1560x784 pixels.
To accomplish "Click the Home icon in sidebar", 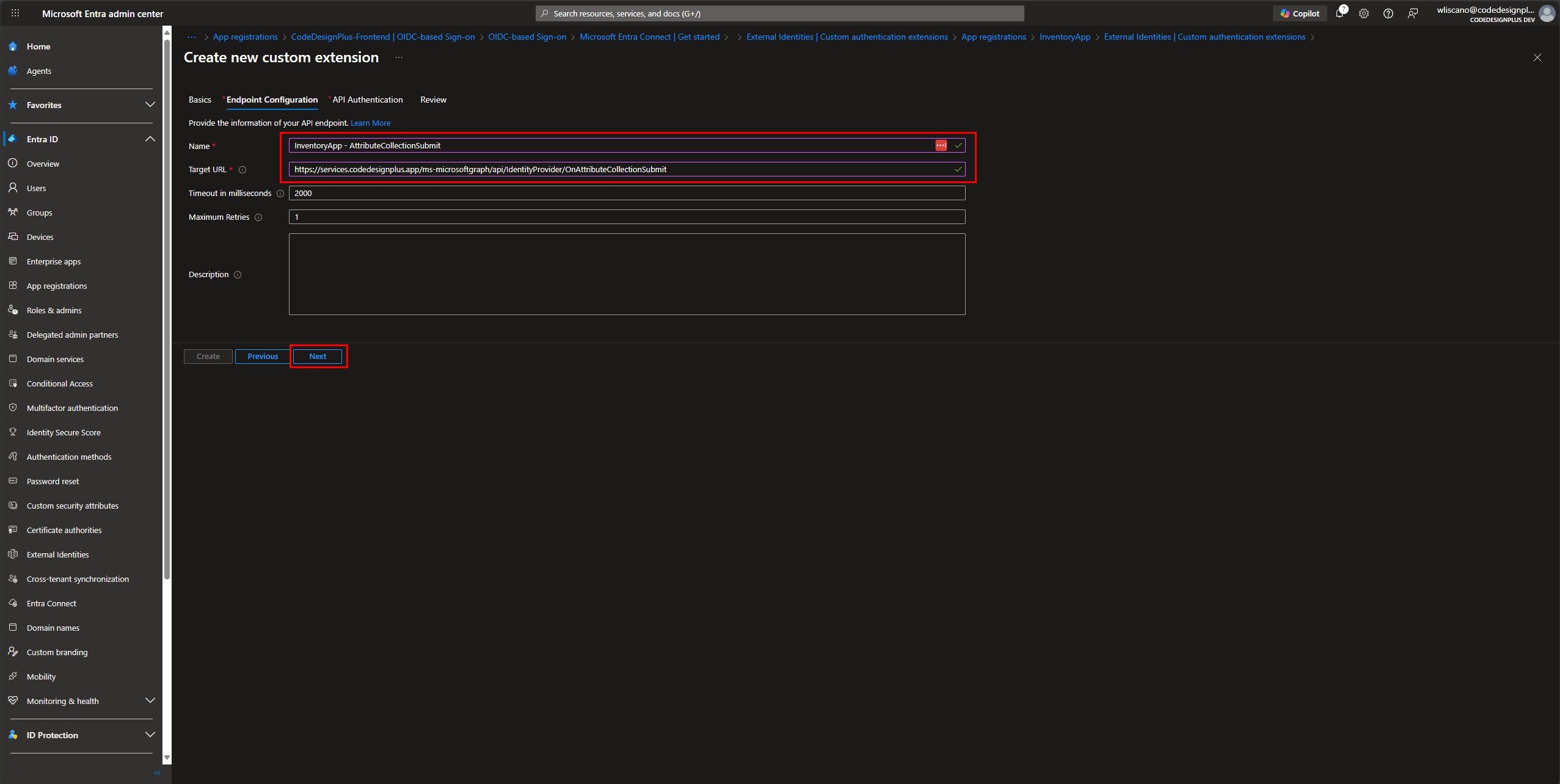I will 13,46.
